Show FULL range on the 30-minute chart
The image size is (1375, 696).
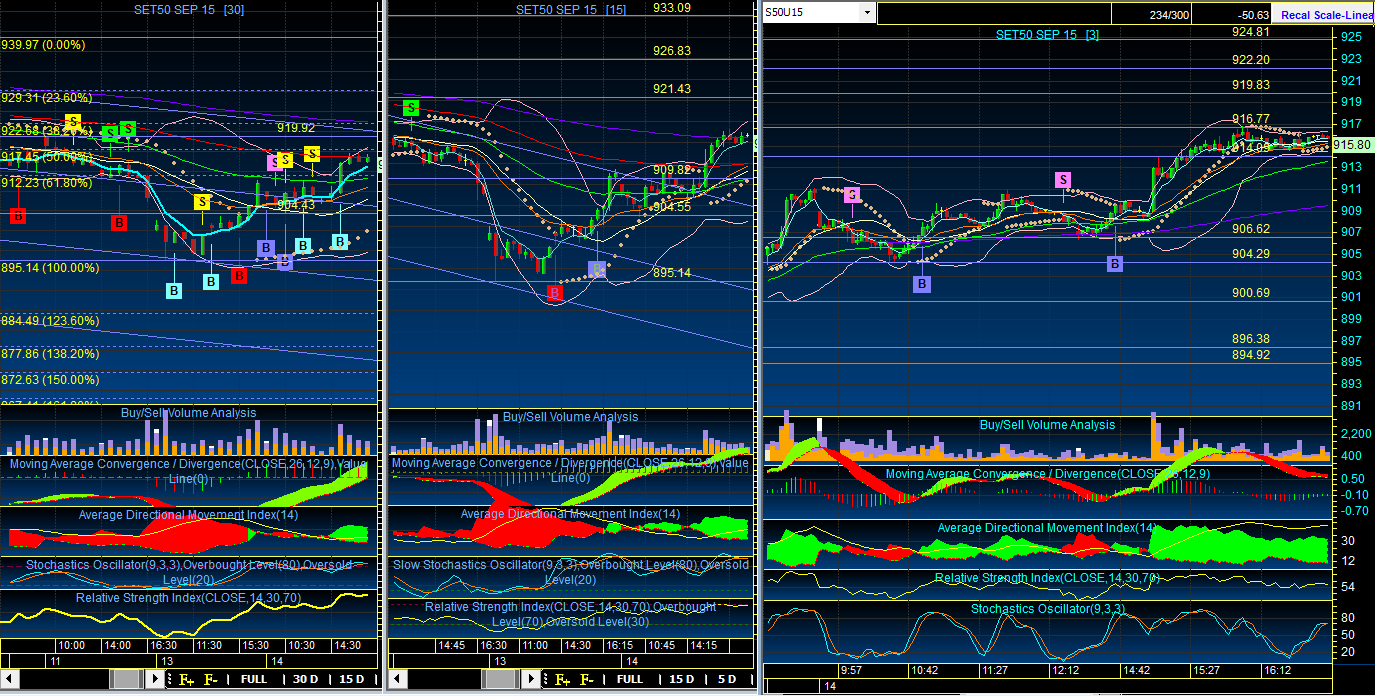point(254,679)
